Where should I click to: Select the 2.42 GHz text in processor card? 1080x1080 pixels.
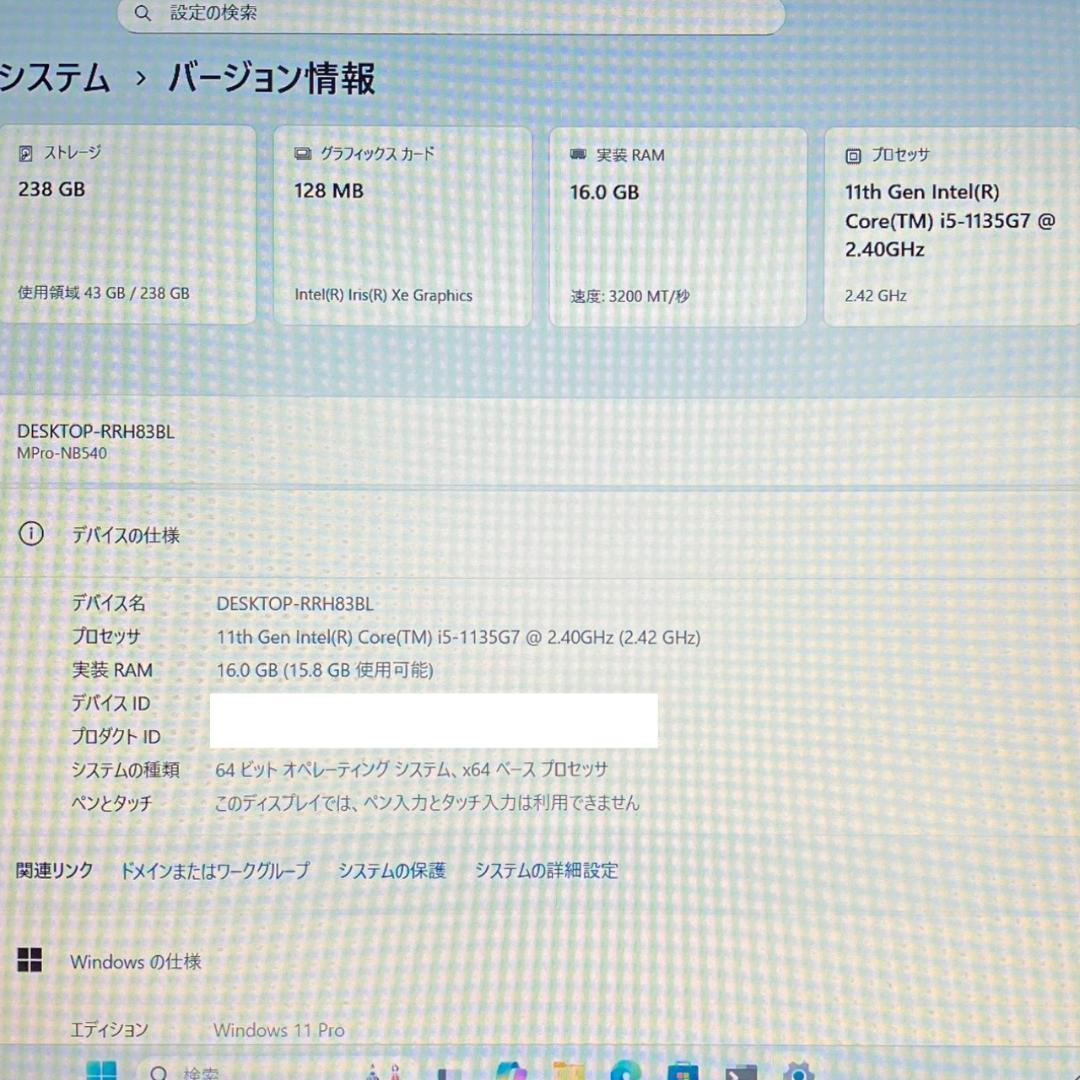pyautogui.click(x=875, y=295)
